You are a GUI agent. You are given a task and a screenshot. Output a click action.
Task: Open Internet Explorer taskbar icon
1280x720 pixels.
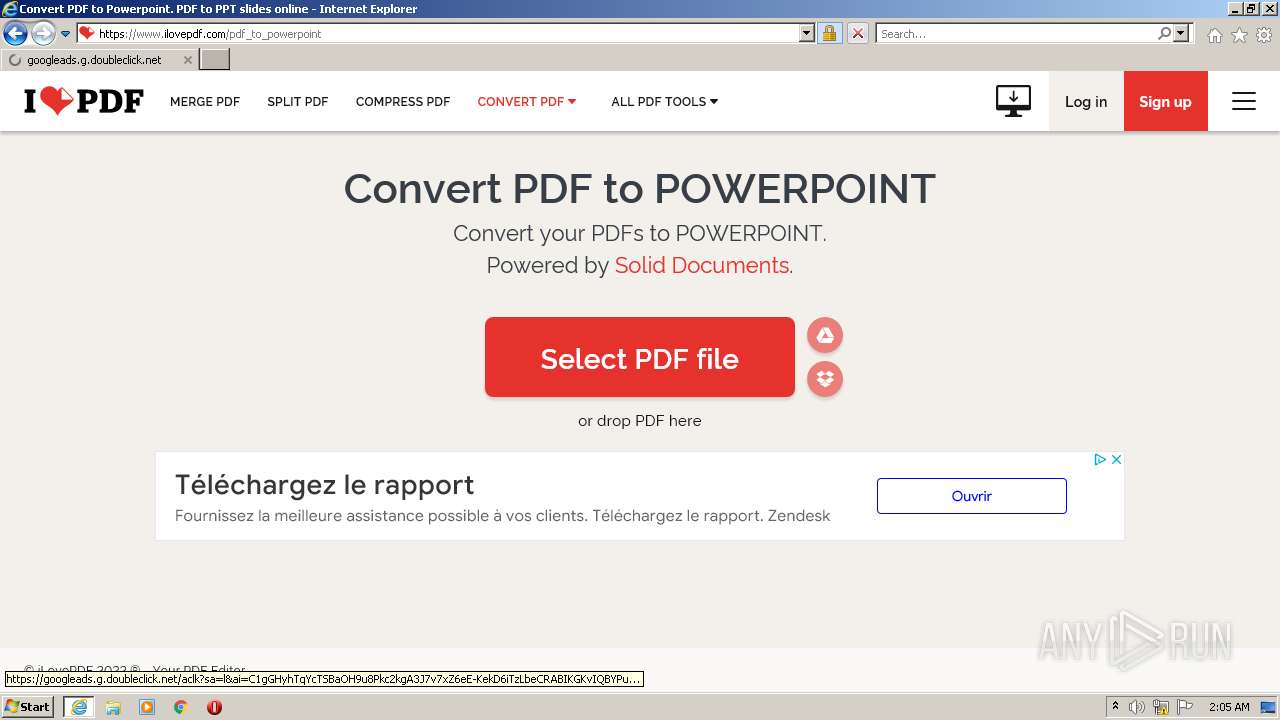79,707
